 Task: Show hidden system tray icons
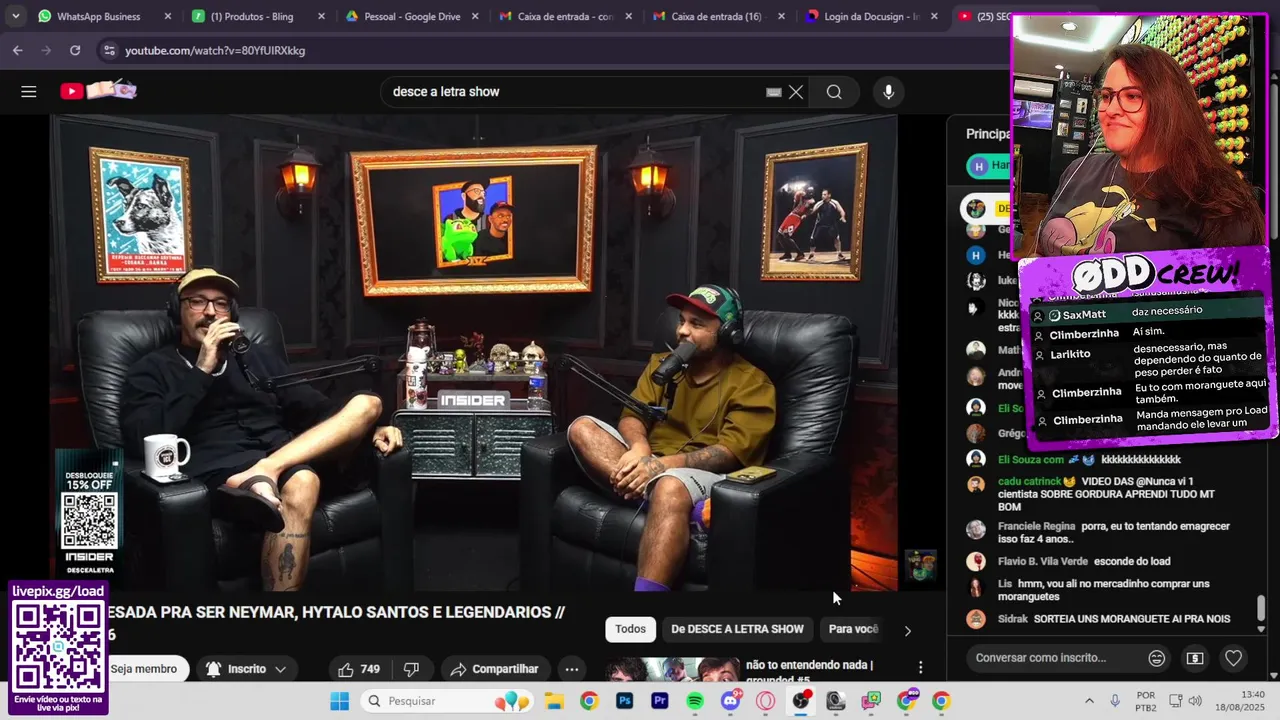pos(1088,701)
